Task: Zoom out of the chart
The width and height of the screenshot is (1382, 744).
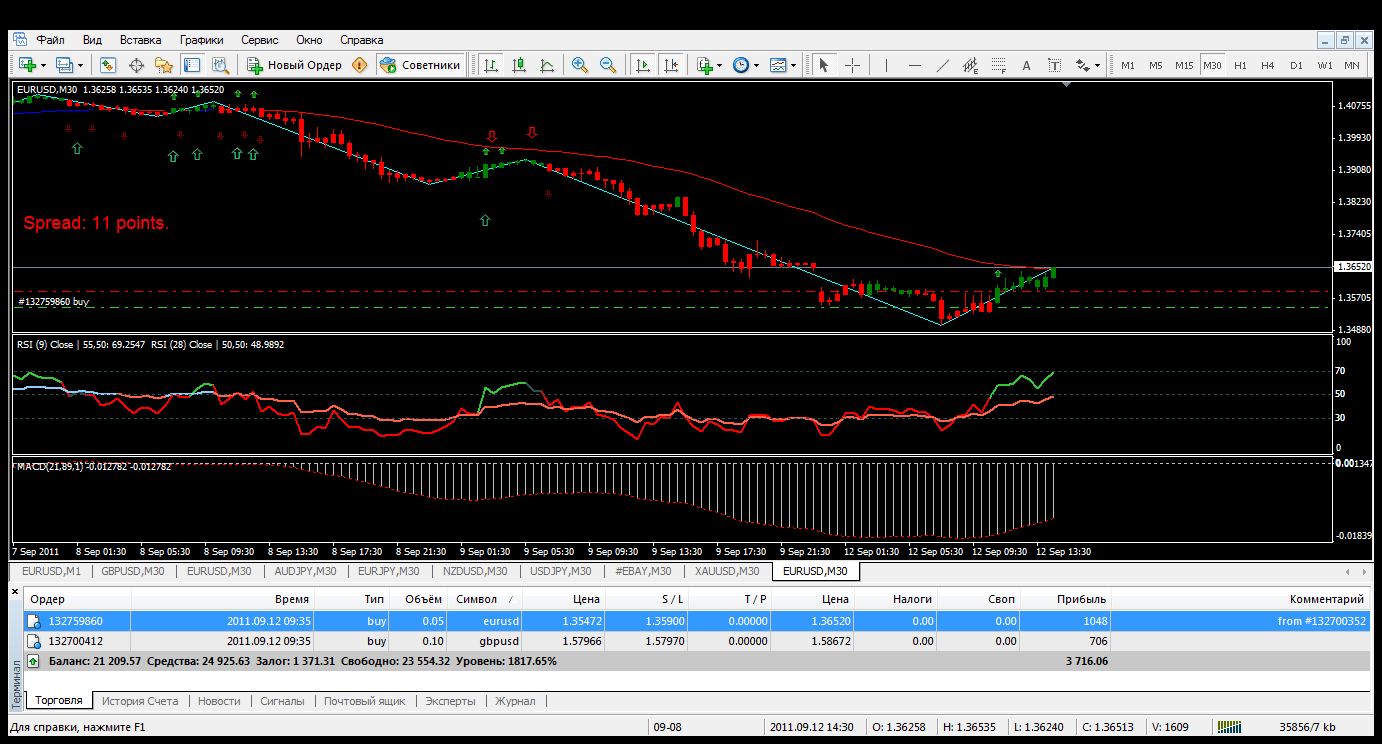Action: 607,65
